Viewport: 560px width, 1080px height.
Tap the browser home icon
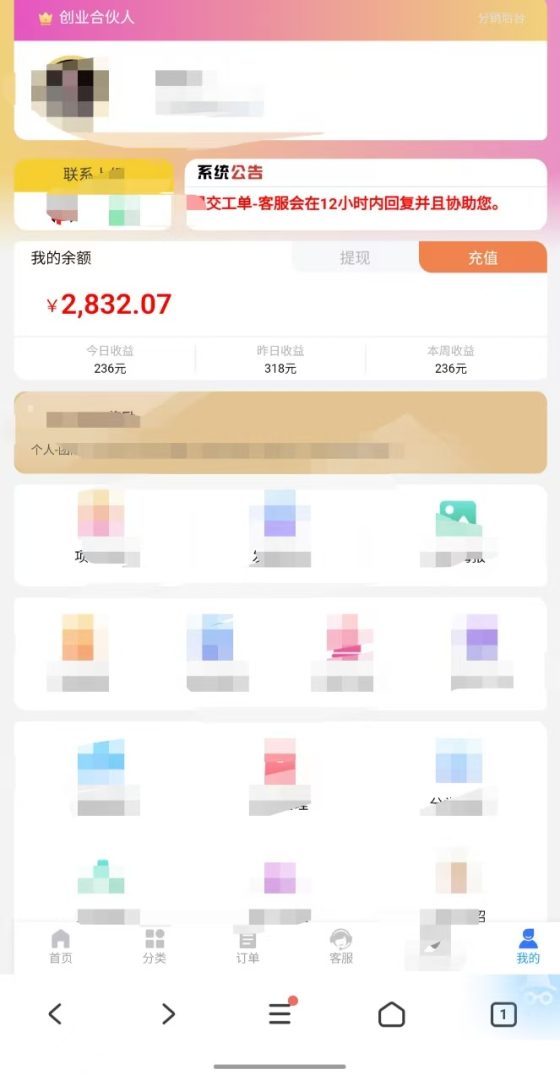click(391, 1014)
